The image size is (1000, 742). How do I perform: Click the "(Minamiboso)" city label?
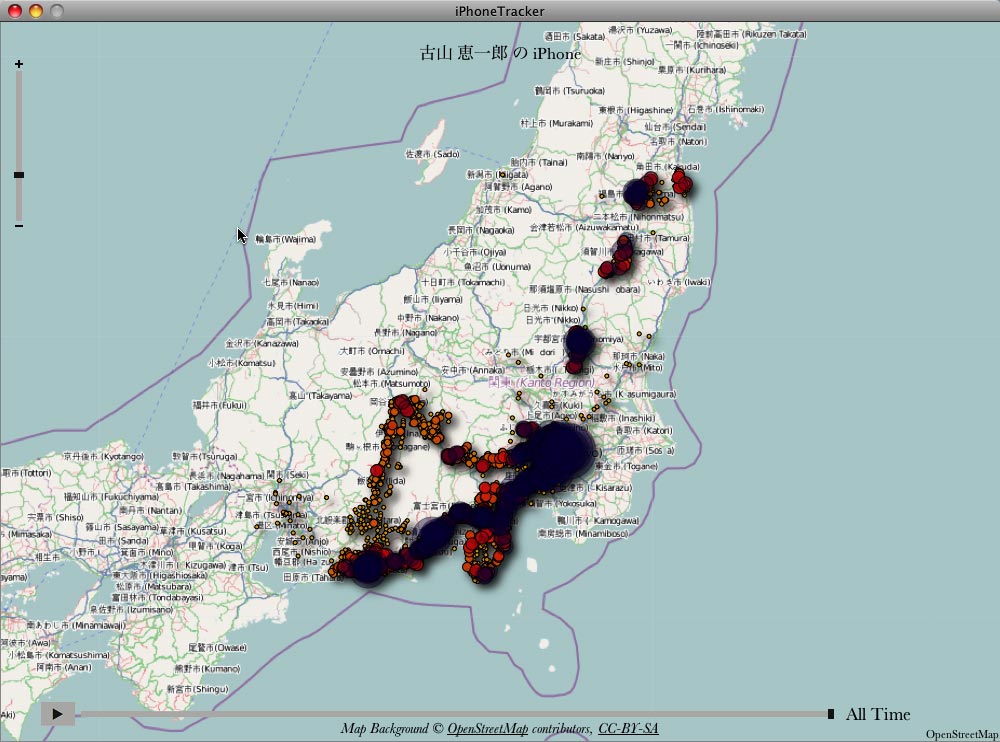coord(601,533)
